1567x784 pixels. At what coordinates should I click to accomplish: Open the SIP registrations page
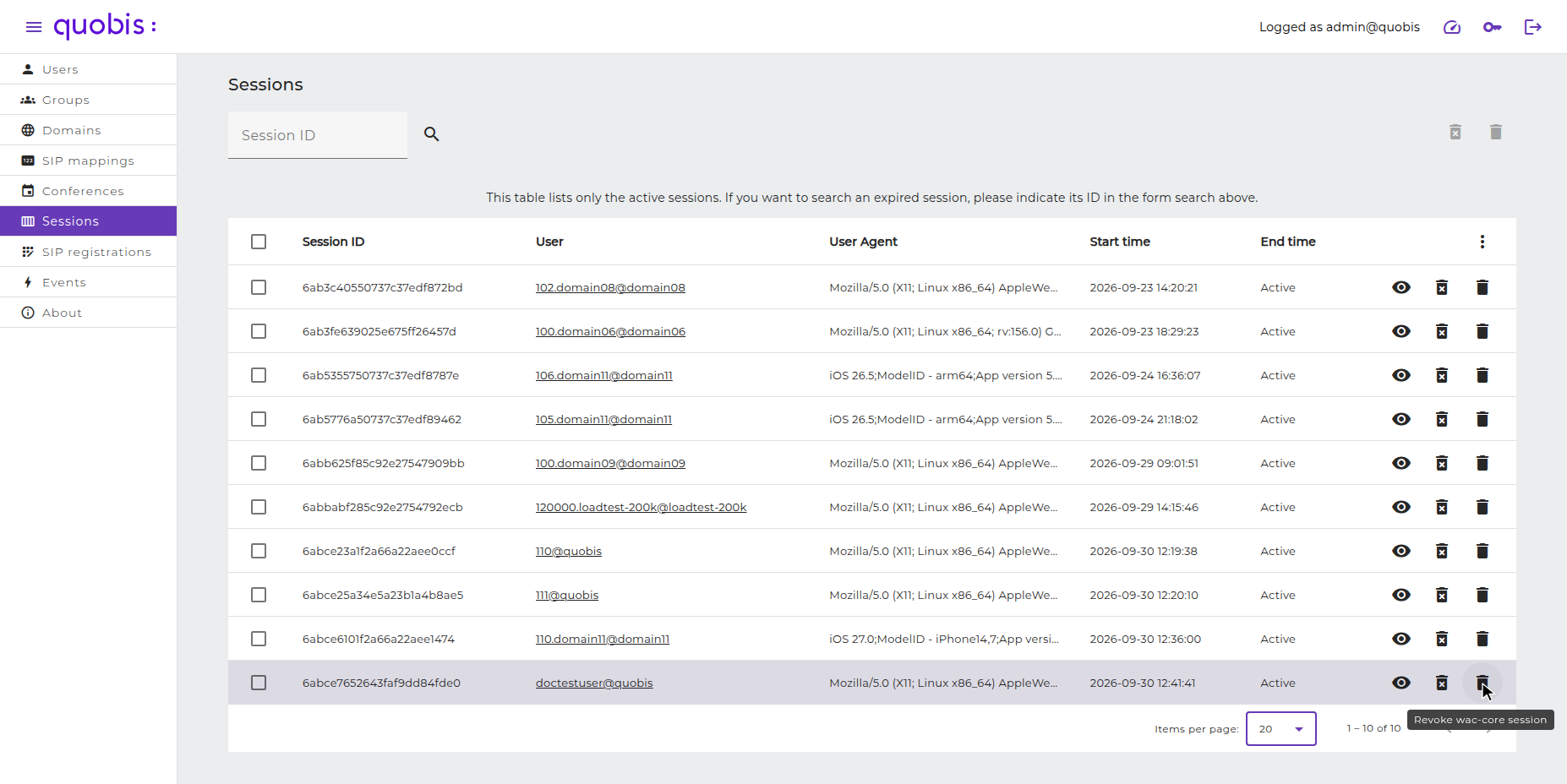(x=89, y=252)
